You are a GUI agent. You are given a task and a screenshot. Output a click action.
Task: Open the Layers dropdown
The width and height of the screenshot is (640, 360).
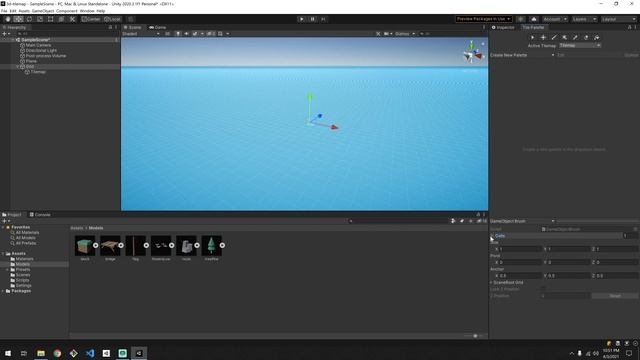click(584, 19)
